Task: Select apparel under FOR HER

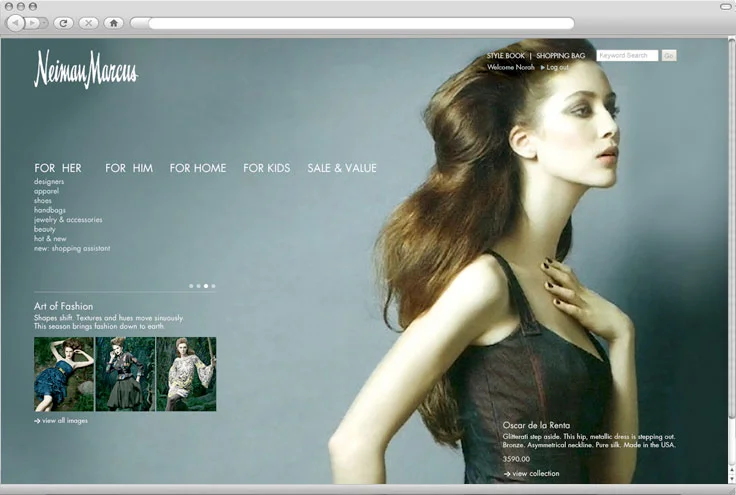Action: coord(46,191)
